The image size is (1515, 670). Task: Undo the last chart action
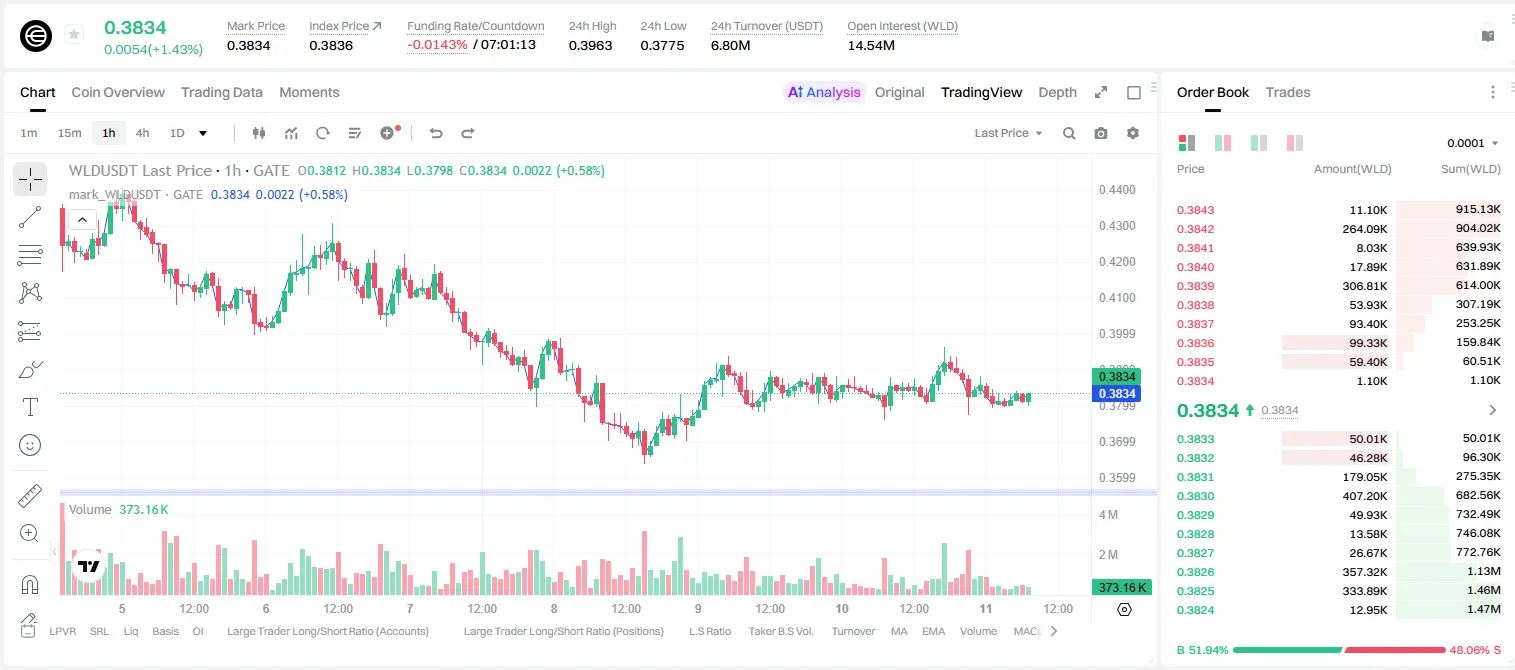point(436,133)
